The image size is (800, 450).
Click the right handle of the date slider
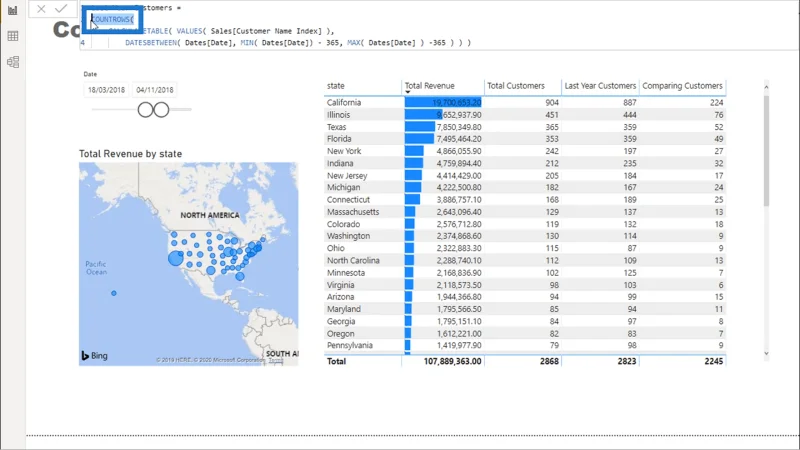[161, 110]
